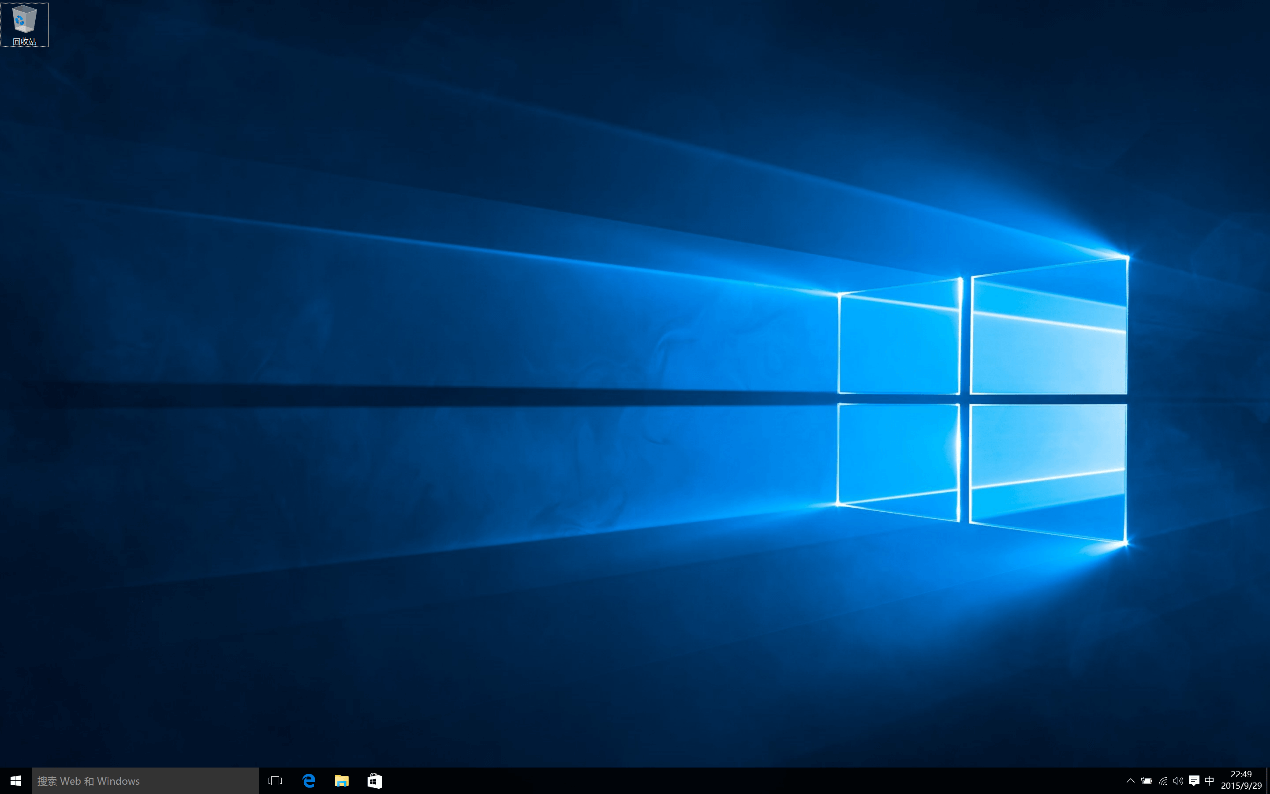Launch Microsoft Edge from the taskbar
The width and height of the screenshot is (1270, 794).
(x=309, y=781)
